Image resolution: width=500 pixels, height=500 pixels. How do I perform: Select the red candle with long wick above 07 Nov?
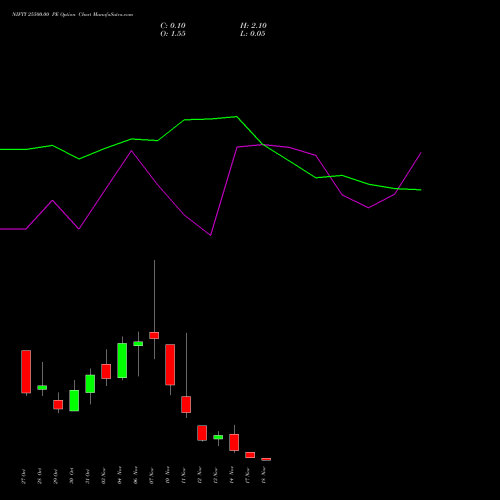pyautogui.click(x=154, y=335)
